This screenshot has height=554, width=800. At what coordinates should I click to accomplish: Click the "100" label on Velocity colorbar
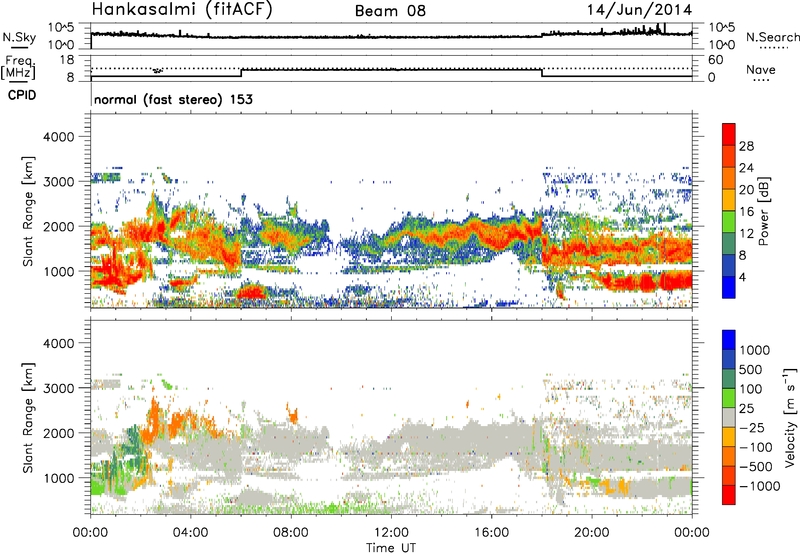(751, 389)
